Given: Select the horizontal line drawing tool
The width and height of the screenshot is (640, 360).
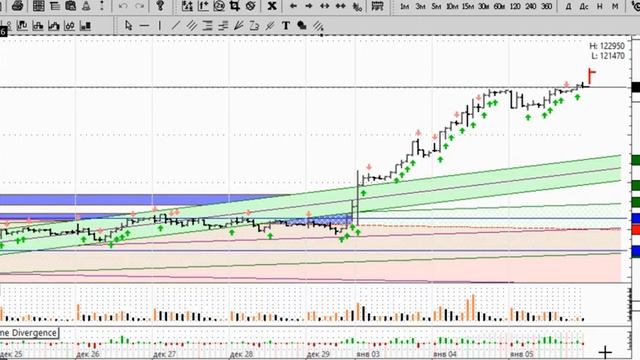Looking at the screenshot, I should 144,26.
